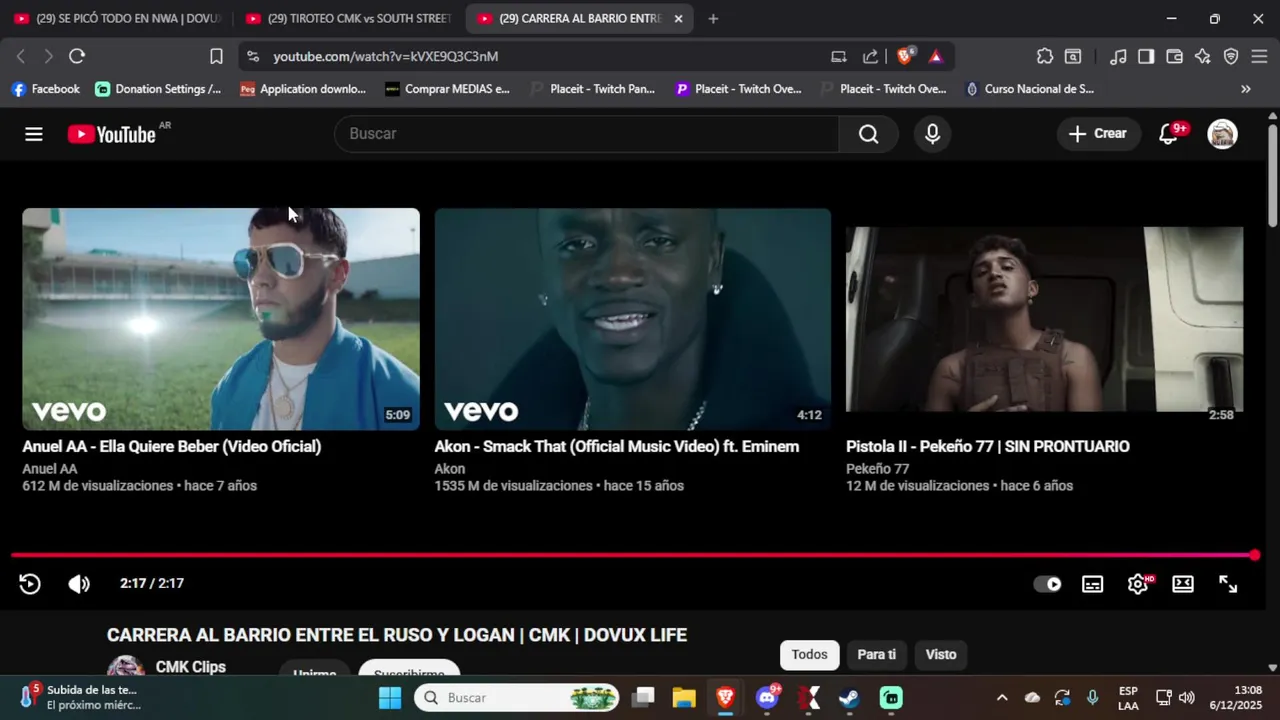This screenshot has height=720, width=1280.
Task: Bookmark this page with the bookmark icon
Action: pos(216,56)
